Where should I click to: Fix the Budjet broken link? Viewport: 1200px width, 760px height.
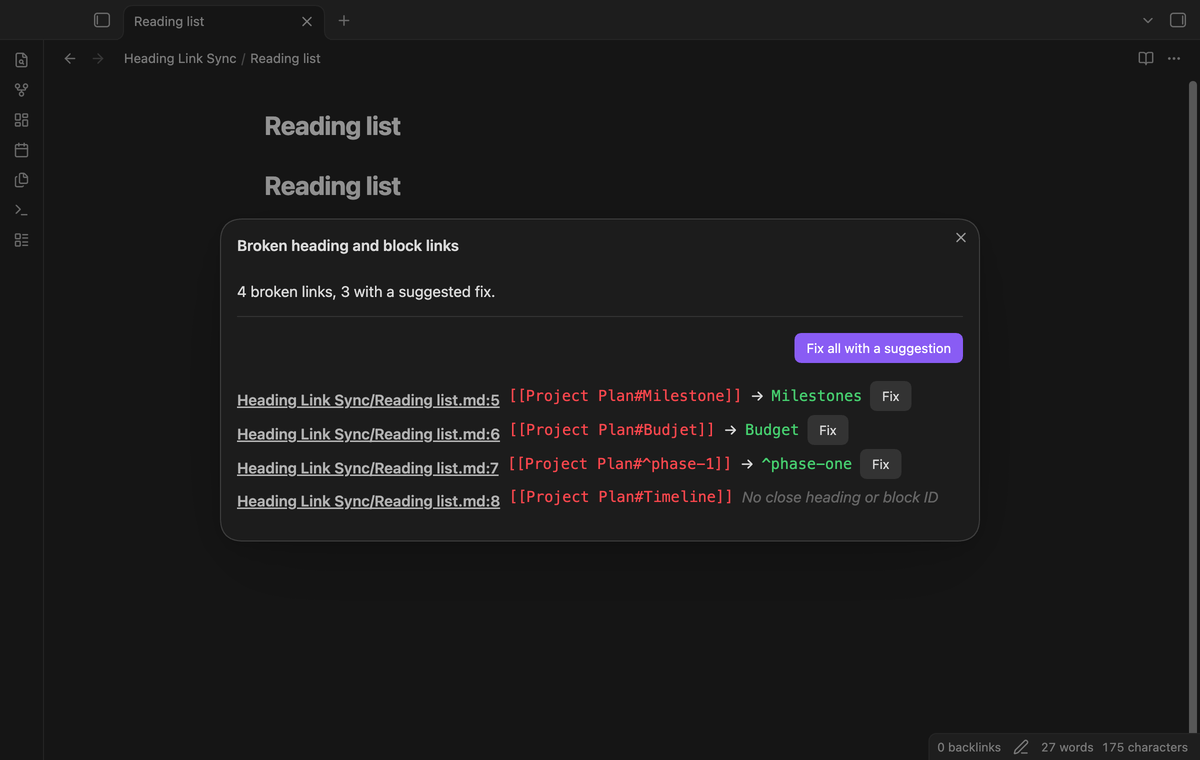(x=828, y=430)
